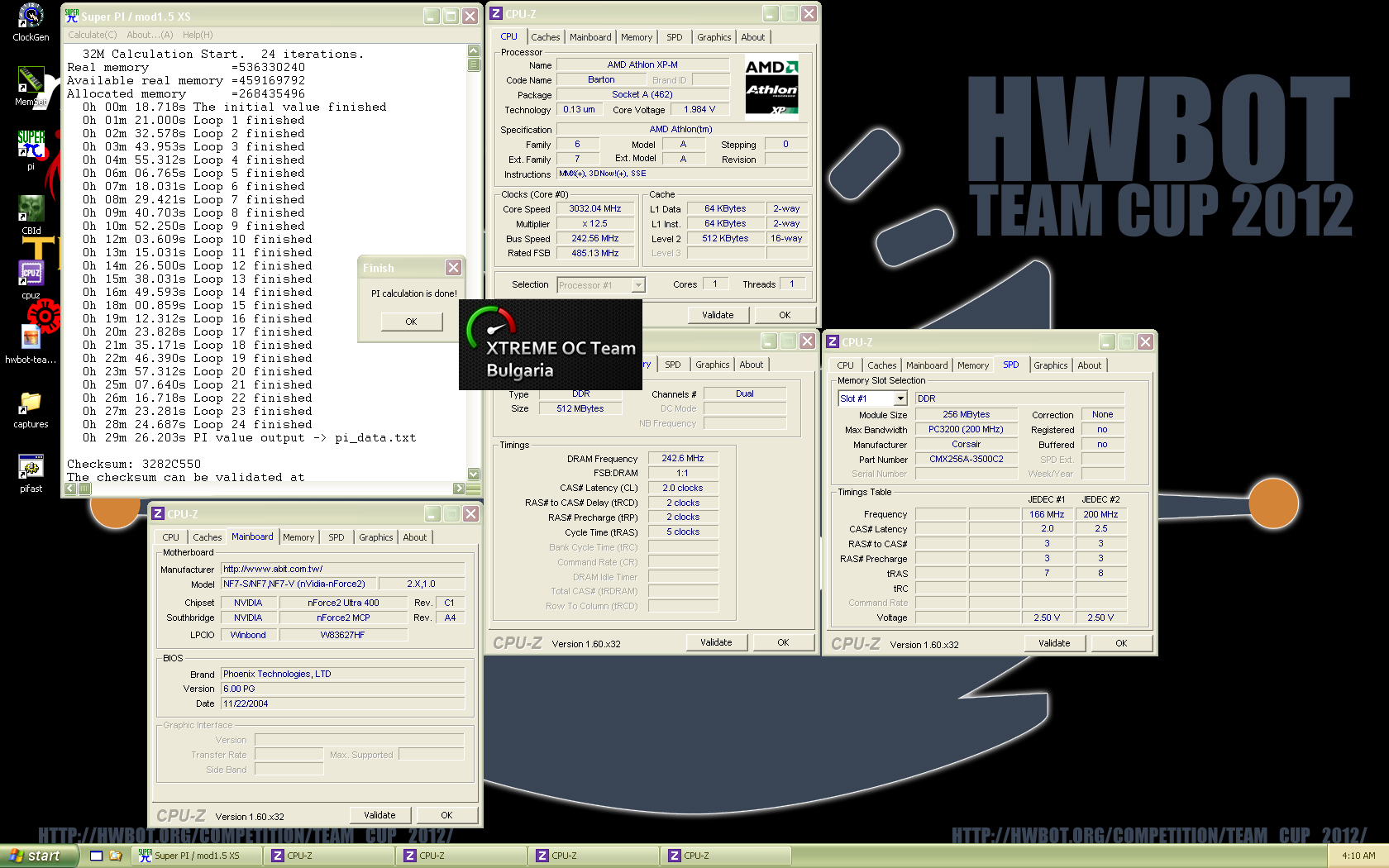Open CPU tab in Mainboard CPU-Z window
The width and height of the screenshot is (1389, 868).
point(170,537)
